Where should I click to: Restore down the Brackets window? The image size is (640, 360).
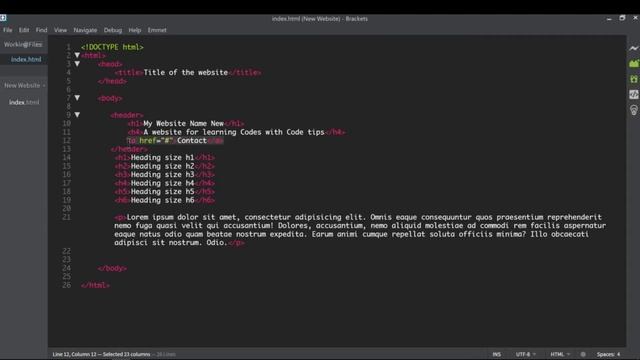(x=622, y=18)
